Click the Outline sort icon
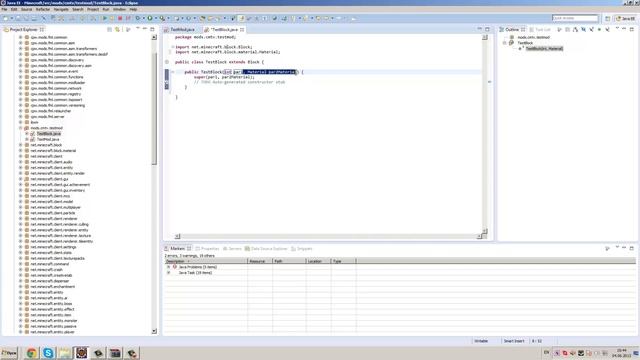Image resolution: width=640 pixels, height=360 pixels. click(575, 29)
